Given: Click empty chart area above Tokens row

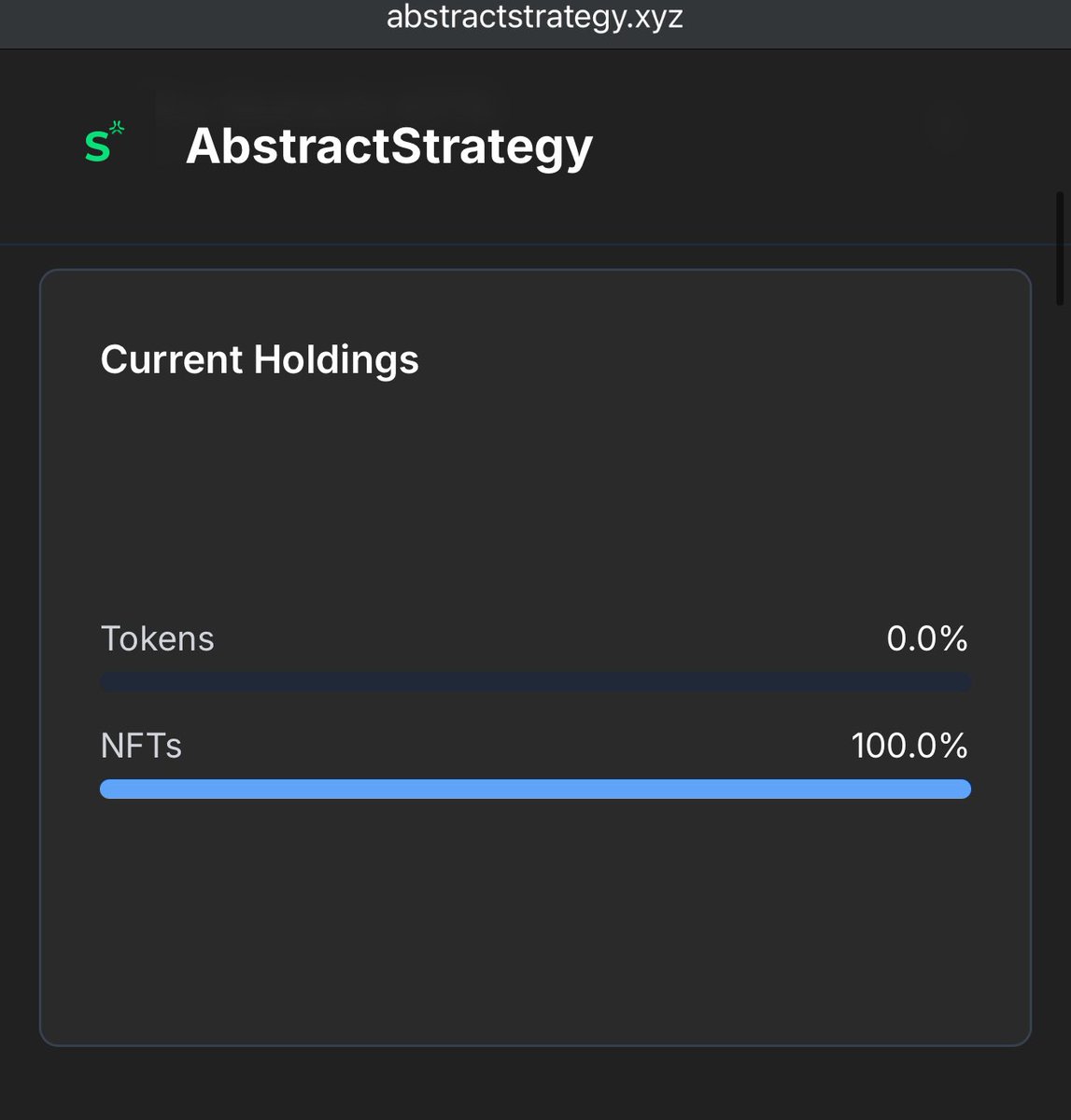Looking at the screenshot, I should pos(535,499).
